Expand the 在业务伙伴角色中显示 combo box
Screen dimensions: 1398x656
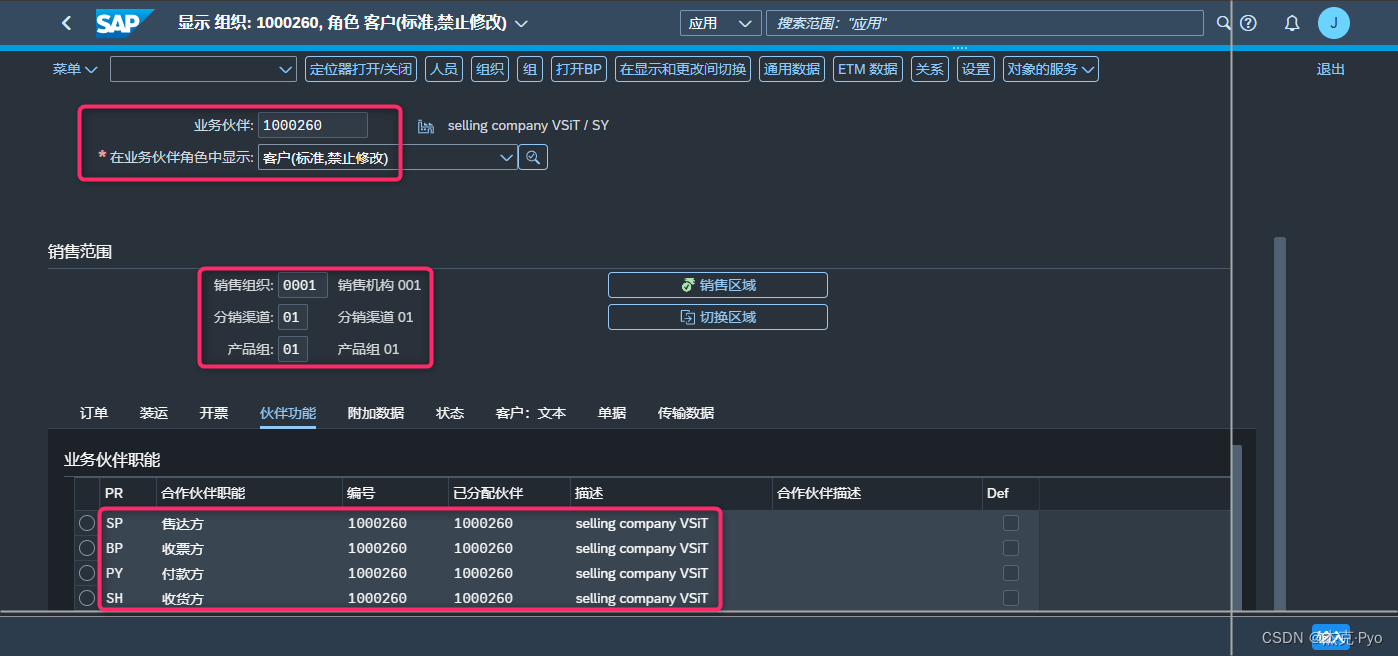pyautogui.click(x=506, y=157)
